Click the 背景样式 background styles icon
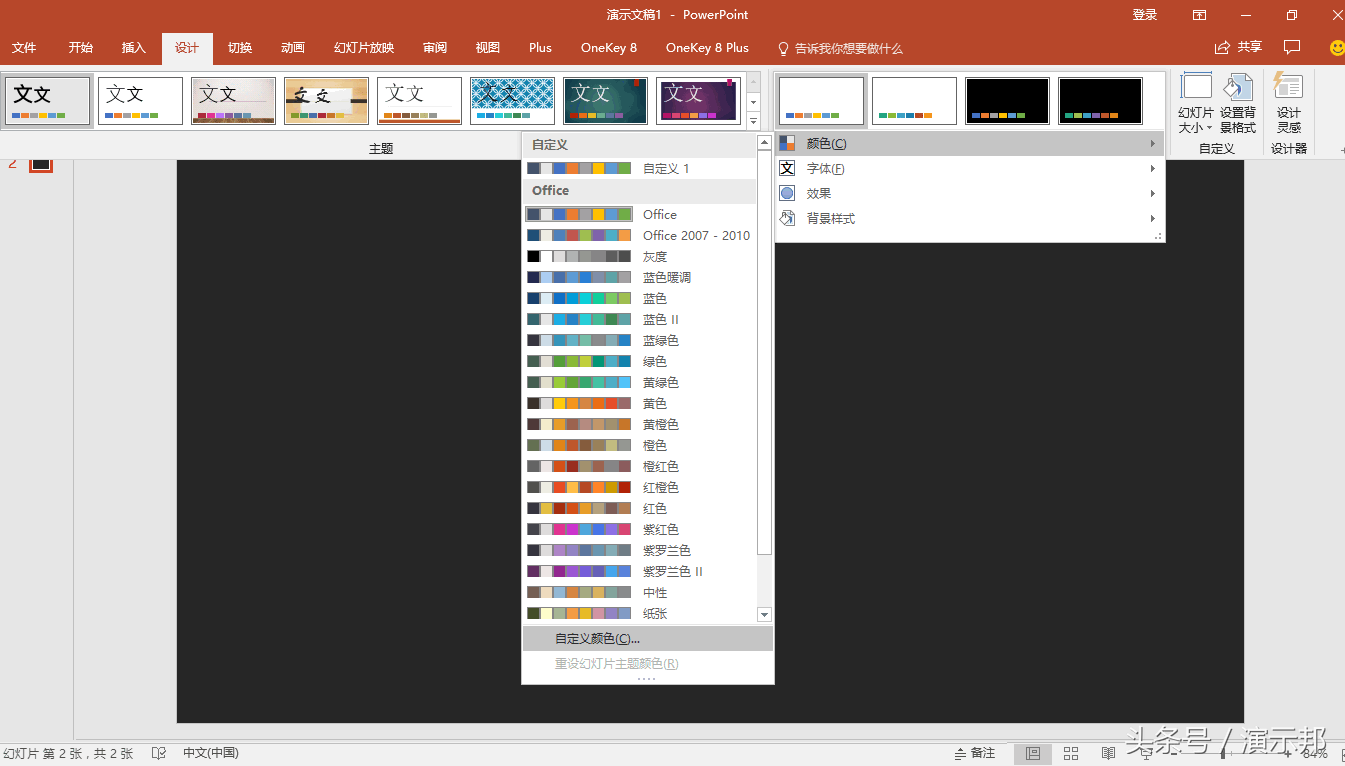Viewport: 1345px width, 766px height. tap(787, 219)
